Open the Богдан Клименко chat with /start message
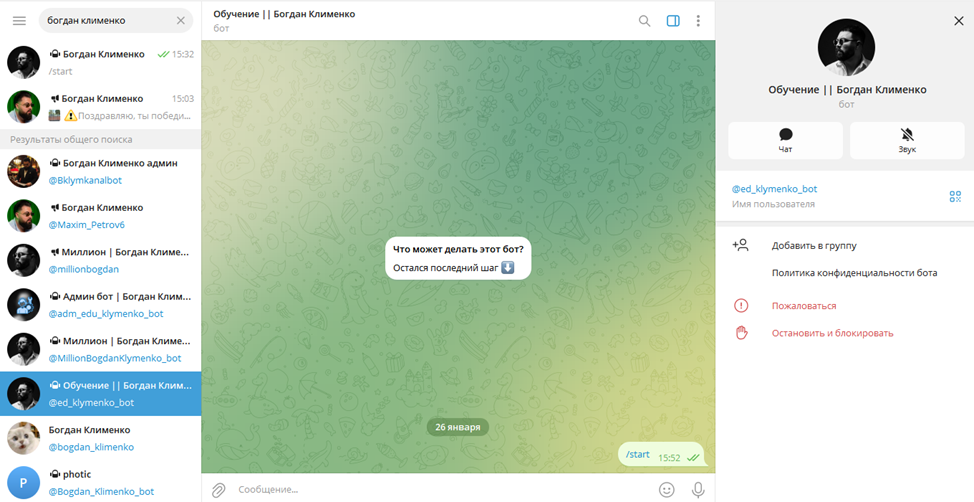Viewport: 974px width, 502px height. [101, 62]
